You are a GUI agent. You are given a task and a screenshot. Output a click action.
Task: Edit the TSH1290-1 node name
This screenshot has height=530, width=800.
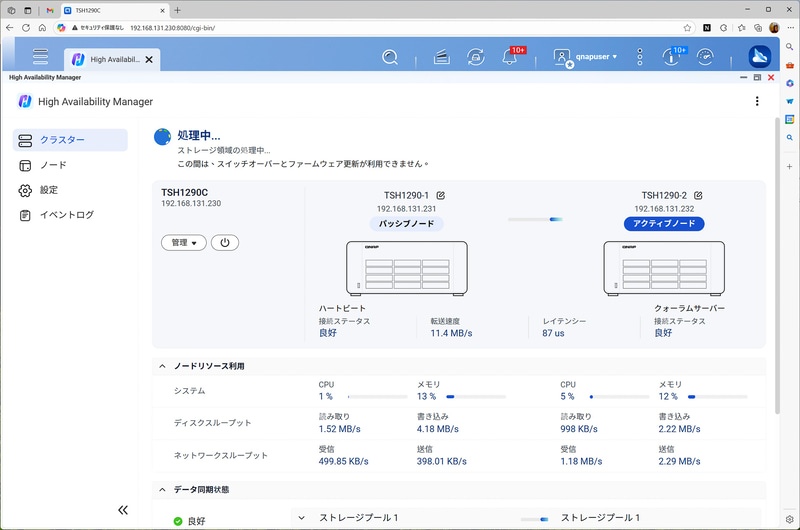[441, 195]
